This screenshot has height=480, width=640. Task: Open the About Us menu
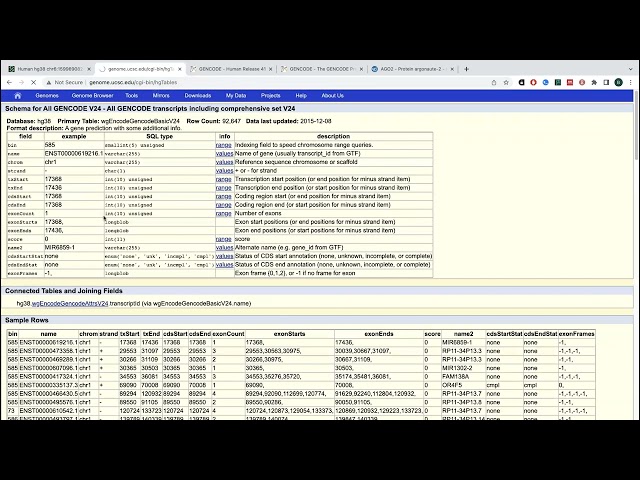[x=333, y=96]
